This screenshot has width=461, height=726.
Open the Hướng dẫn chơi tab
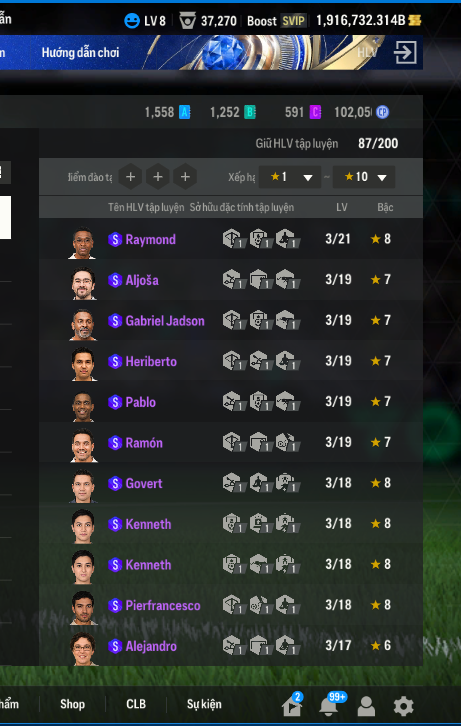[x=81, y=52]
